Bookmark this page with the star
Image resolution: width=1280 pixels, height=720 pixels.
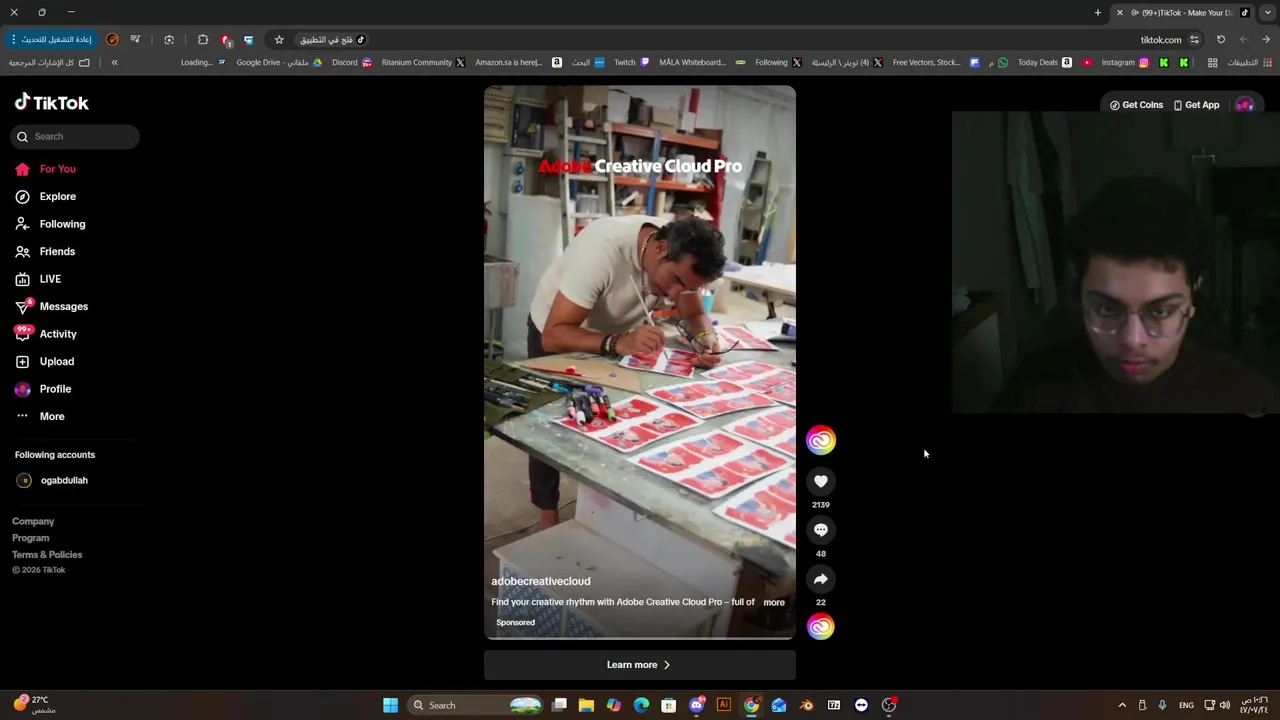pyautogui.click(x=279, y=40)
